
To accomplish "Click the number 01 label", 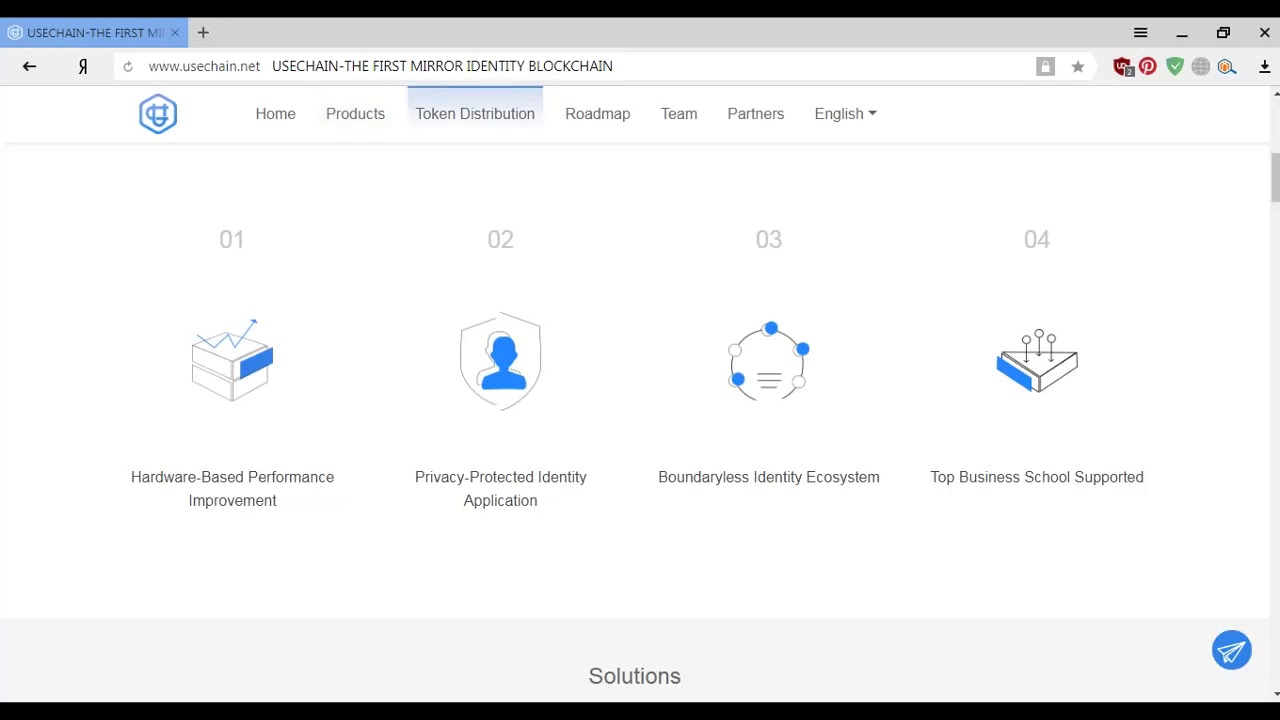I will pyautogui.click(x=232, y=239).
